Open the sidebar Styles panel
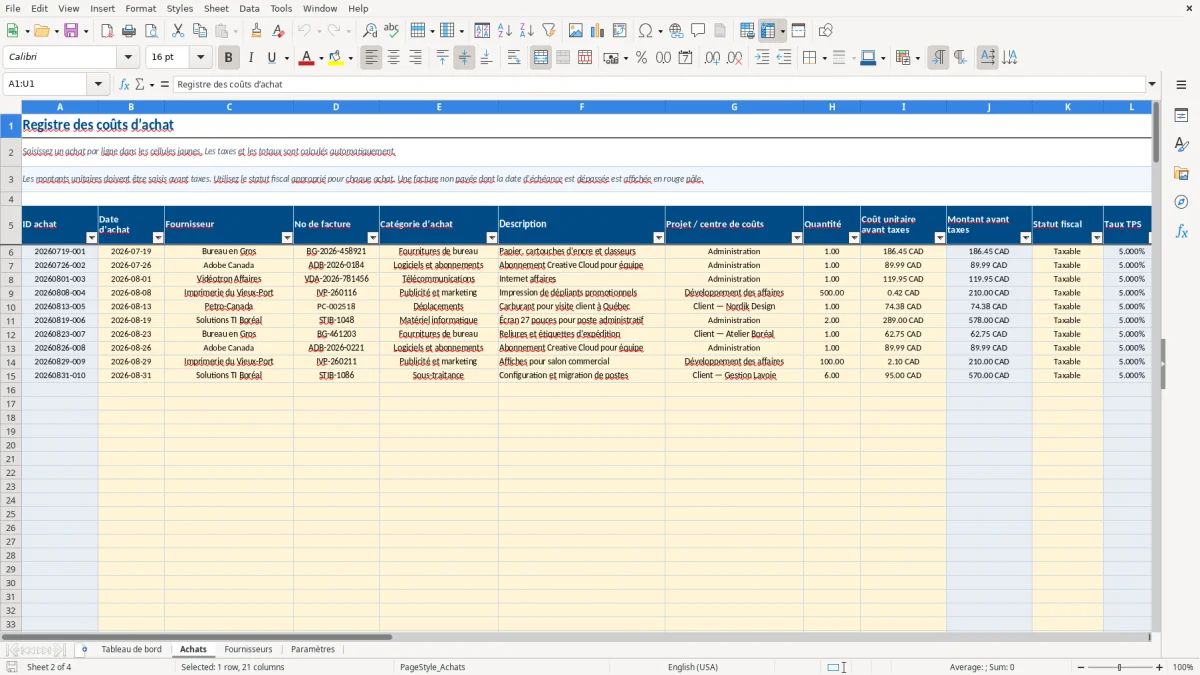This screenshot has width=1200, height=675. click(x=1181, y=145)
